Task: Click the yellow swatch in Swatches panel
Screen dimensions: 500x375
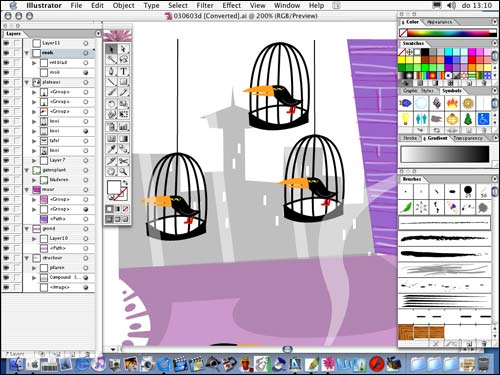Action: [x=401, y=60]
